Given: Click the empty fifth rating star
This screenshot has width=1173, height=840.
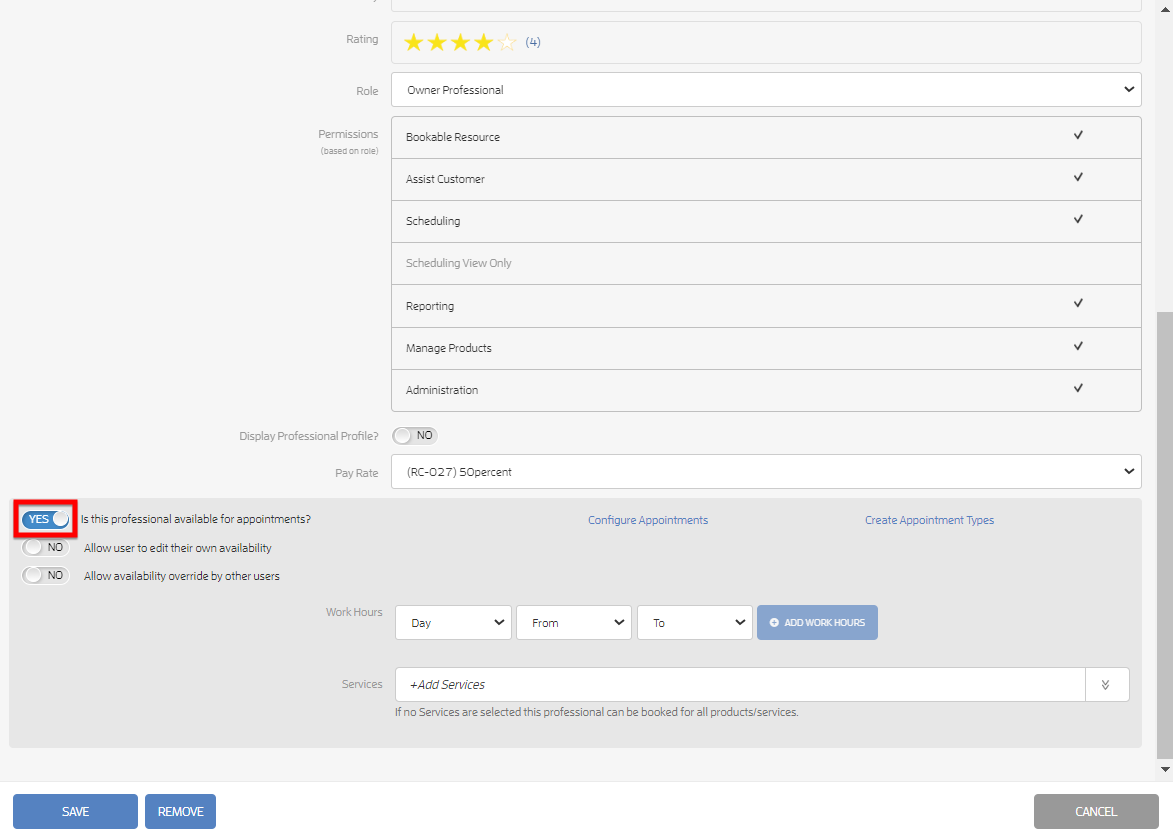Looking at the screenshot, I should [506, 42].
